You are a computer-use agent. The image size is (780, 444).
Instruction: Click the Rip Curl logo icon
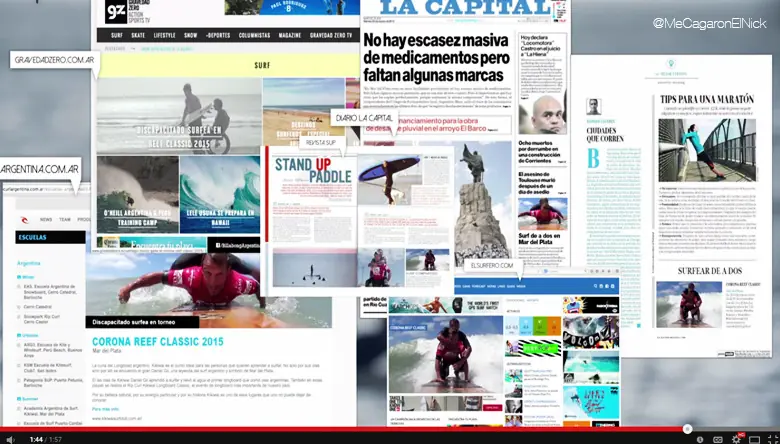pos(24,219)
